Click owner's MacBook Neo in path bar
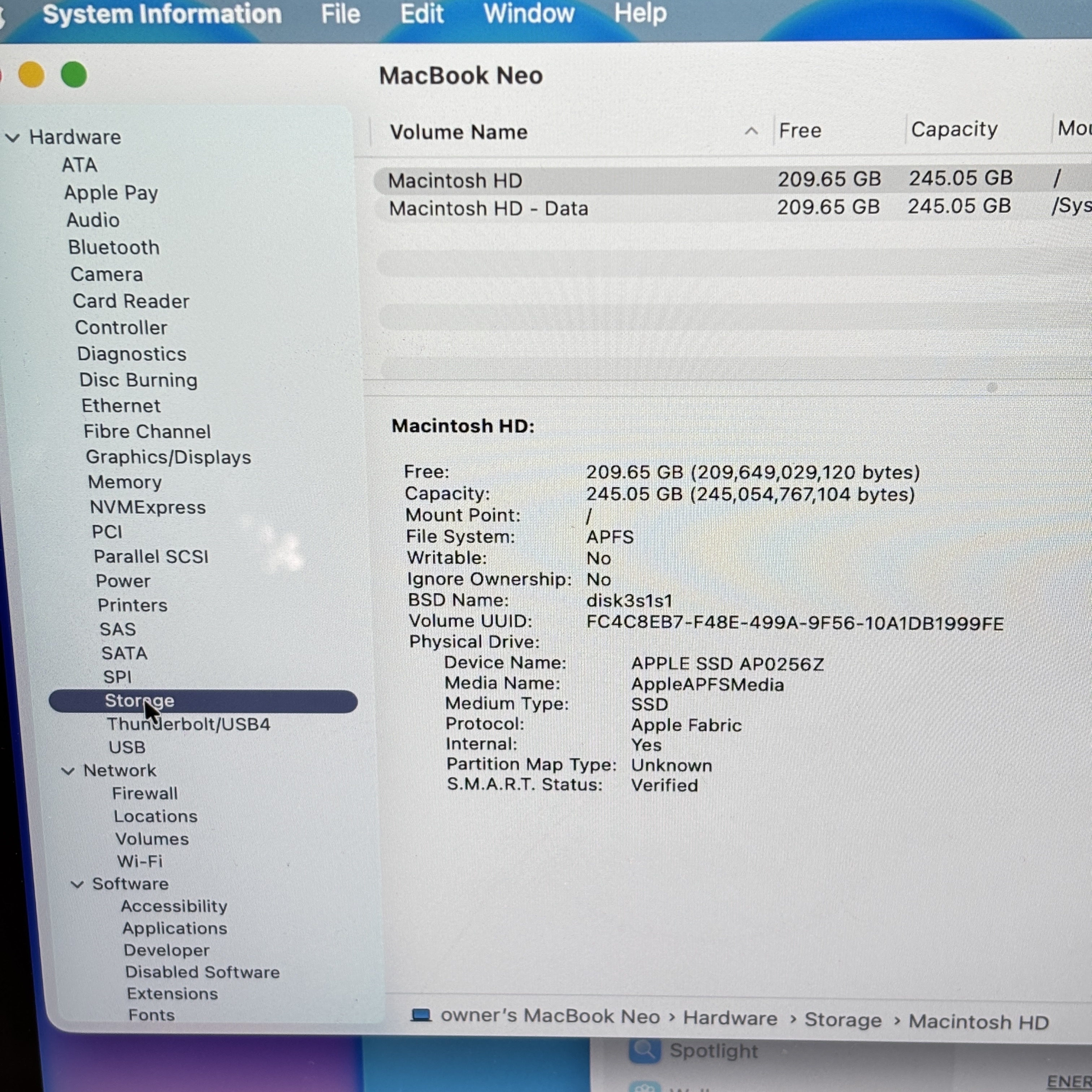 coord(550,1016)
